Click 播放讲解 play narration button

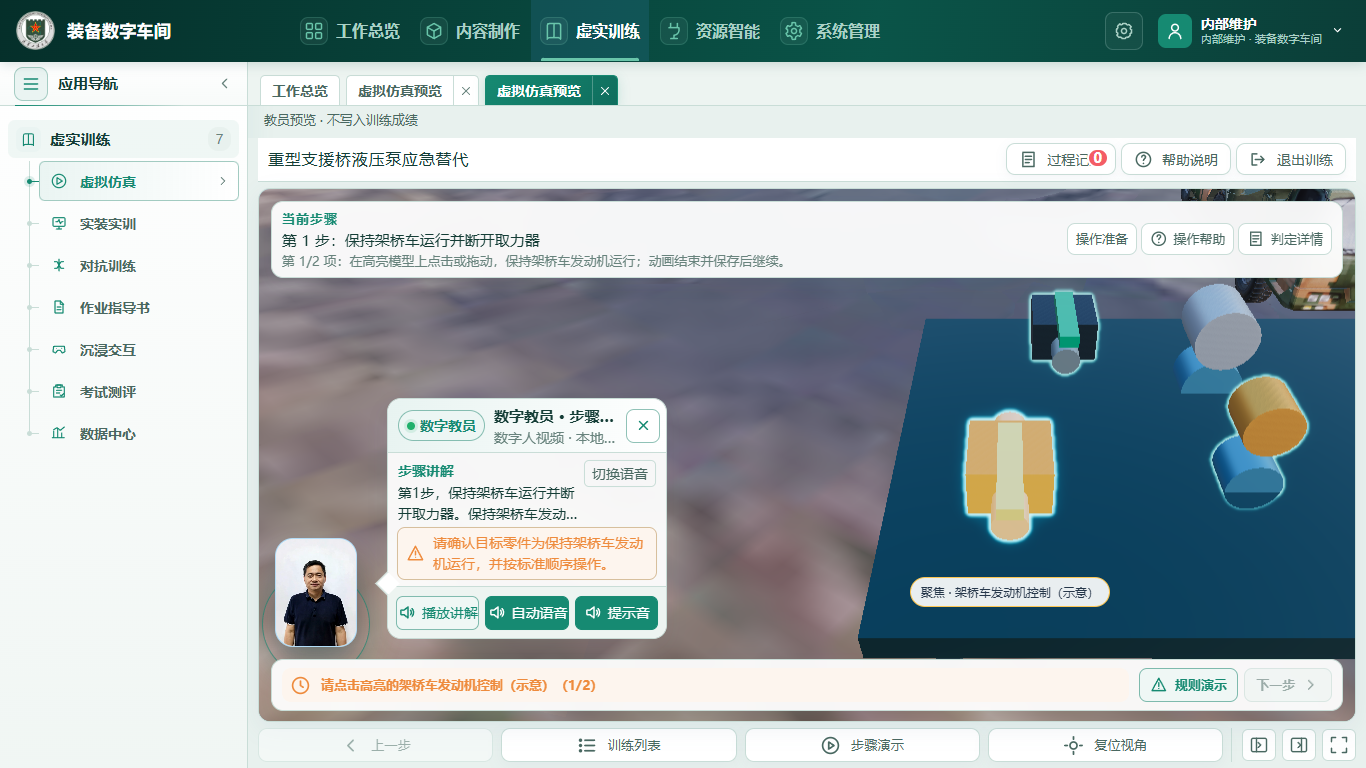pos(437,613)
